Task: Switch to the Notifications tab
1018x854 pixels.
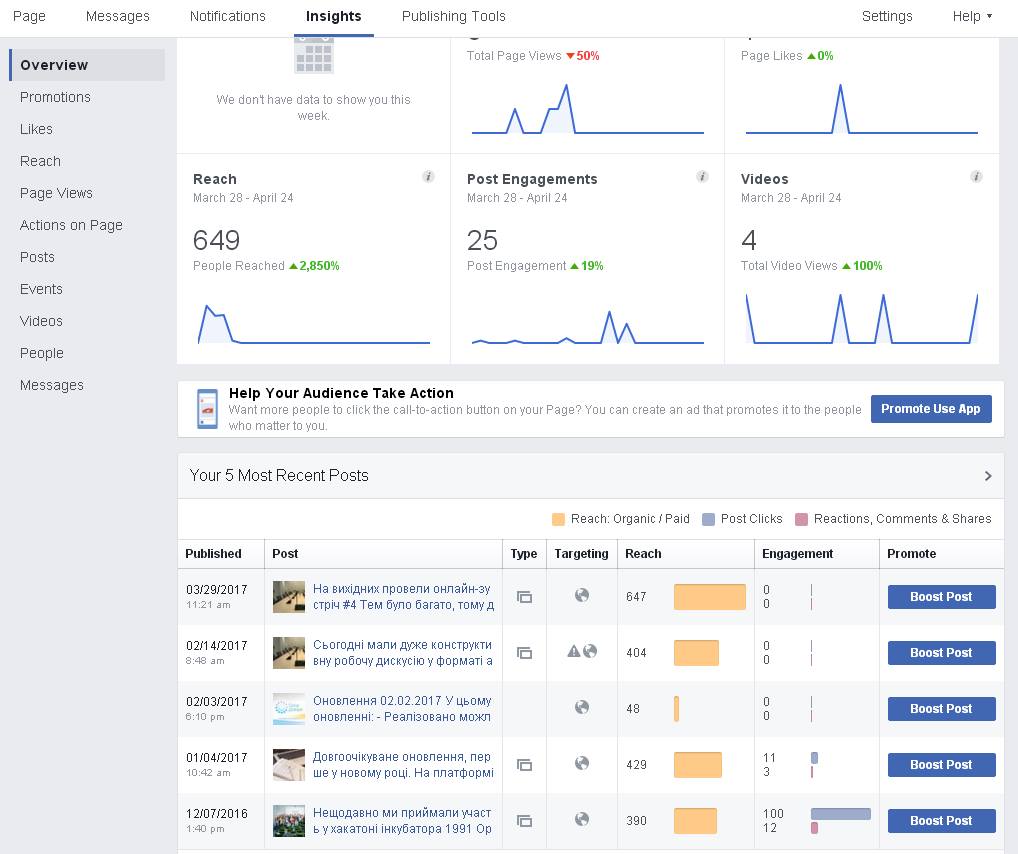Action: pyautogui.click(x=228, y=16)
